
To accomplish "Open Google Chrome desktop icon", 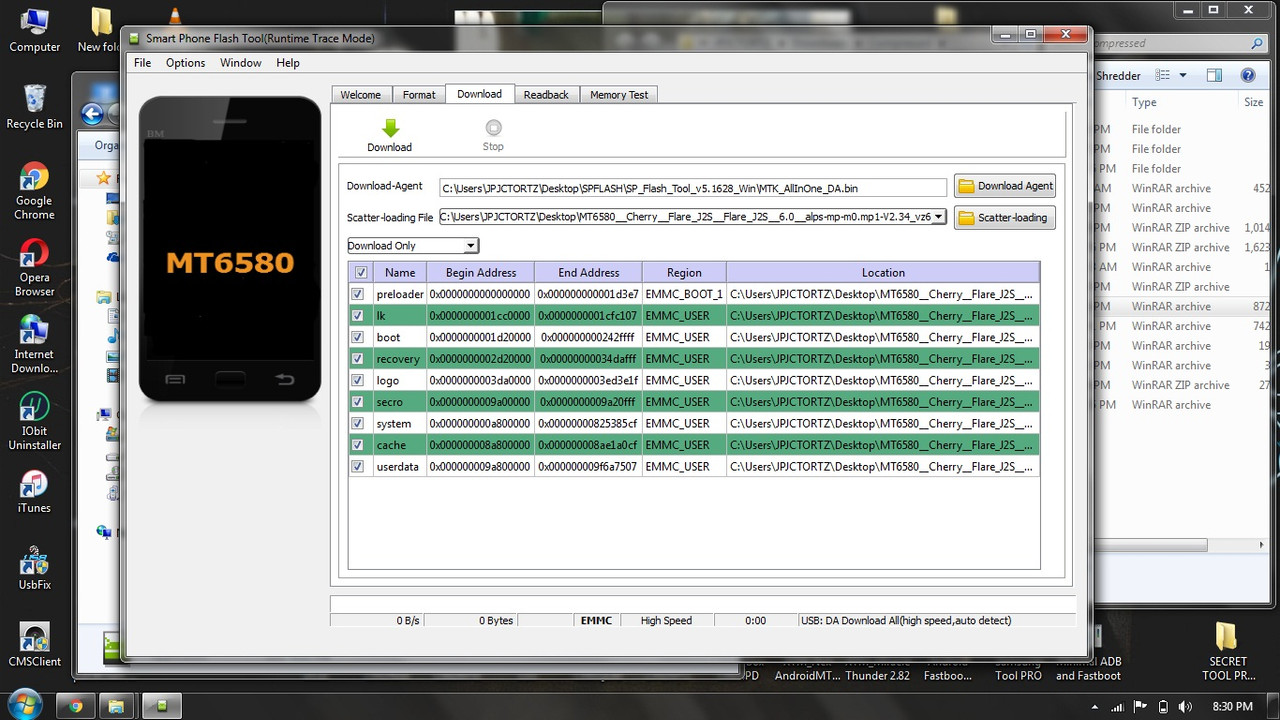I will pos(34,191).
